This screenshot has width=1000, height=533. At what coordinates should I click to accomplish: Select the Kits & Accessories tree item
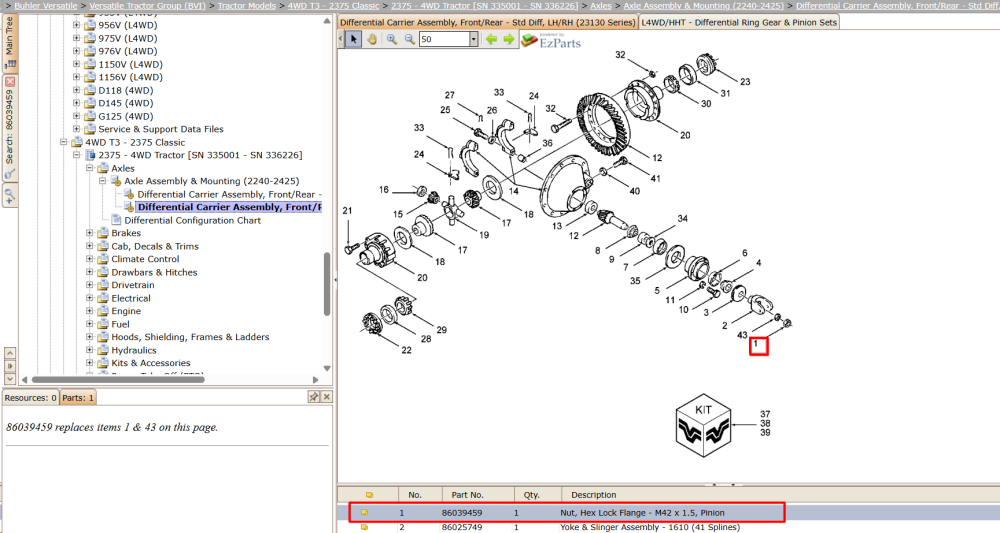click(x=151, y=363)
